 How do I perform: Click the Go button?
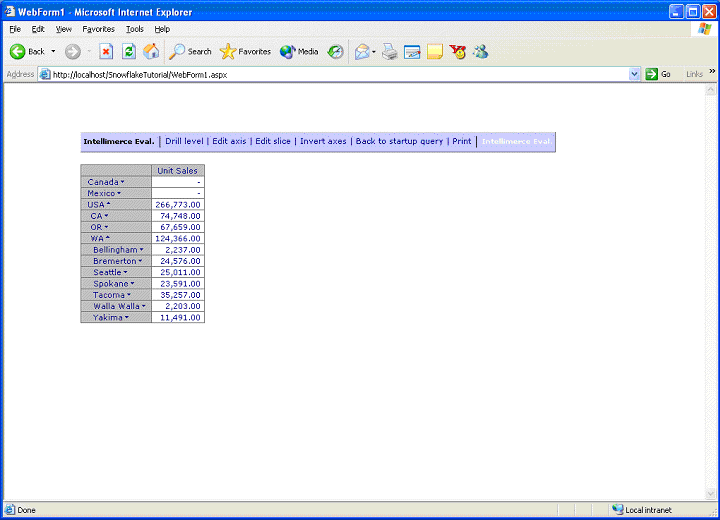(658, 74)
